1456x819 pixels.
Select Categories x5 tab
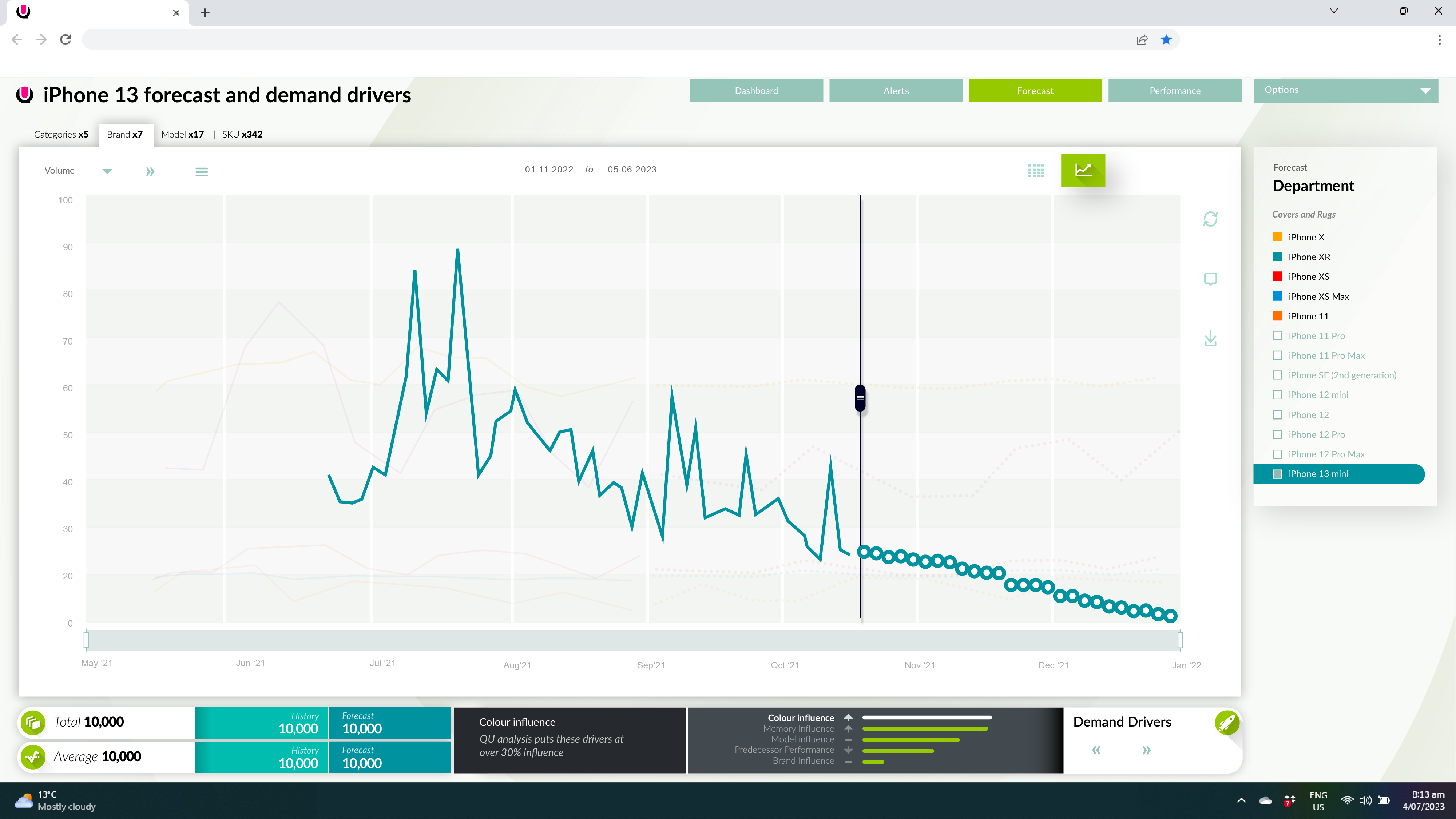coord(61,135)
